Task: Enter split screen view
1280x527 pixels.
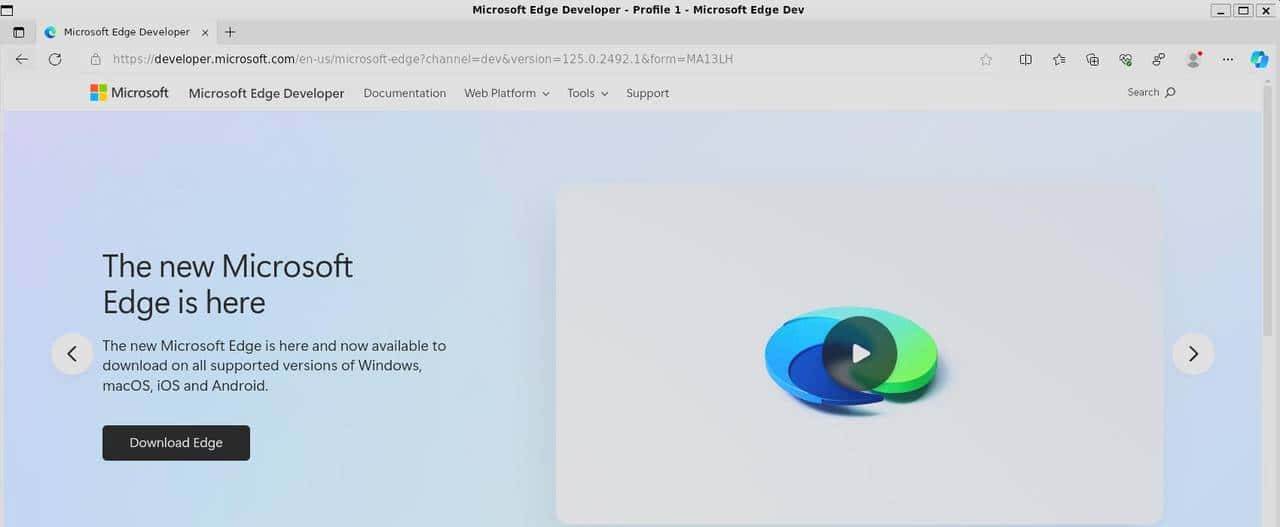Action: click(1025, 60)
